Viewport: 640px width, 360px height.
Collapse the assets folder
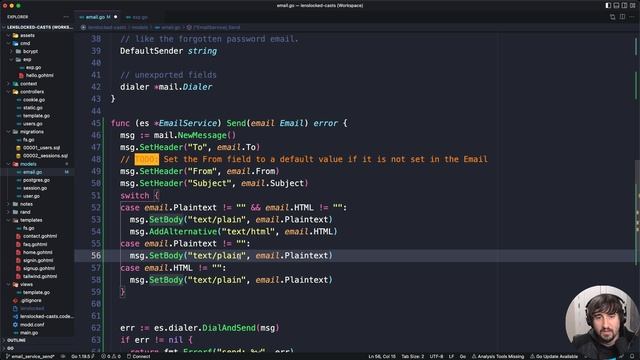pos(27,36)
